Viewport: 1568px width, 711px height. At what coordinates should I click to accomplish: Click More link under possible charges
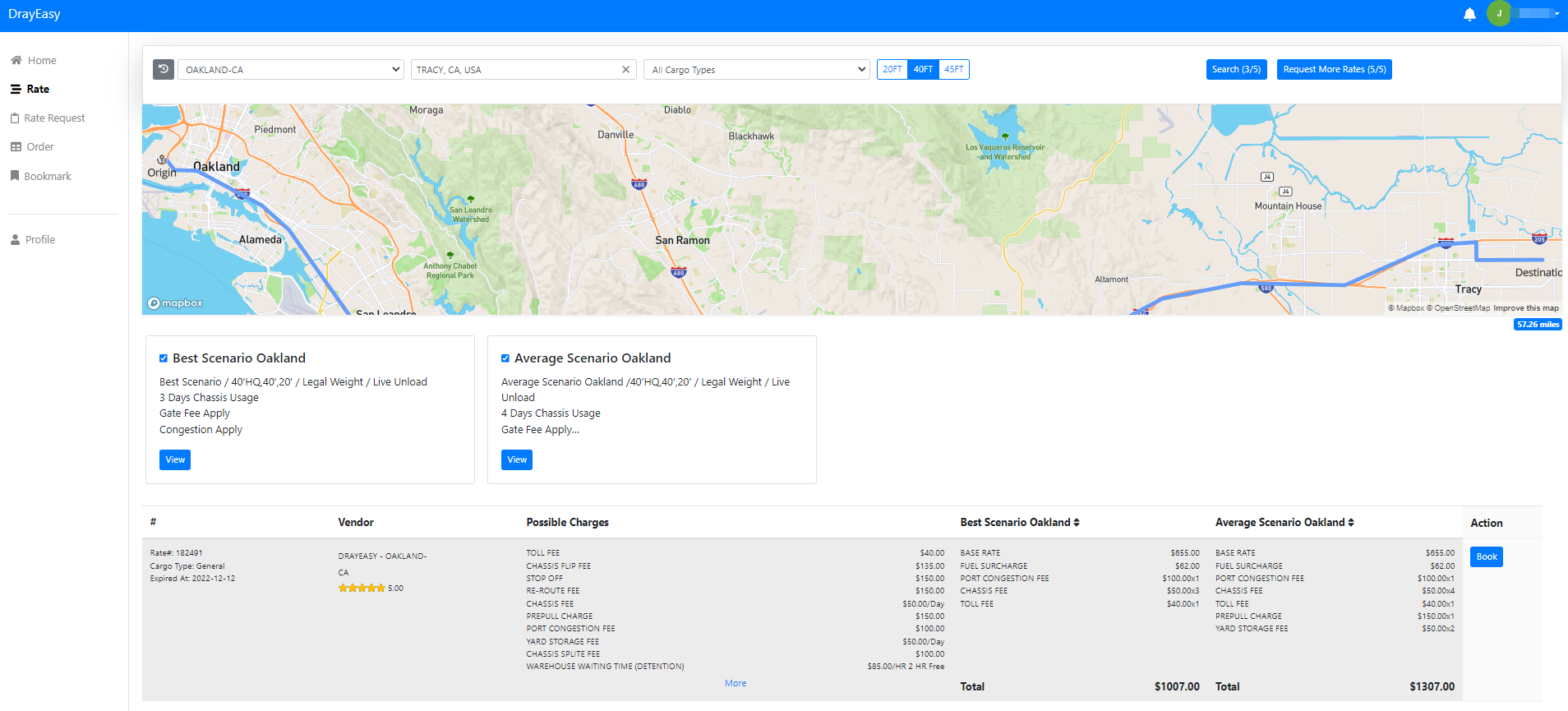[x=736, y=684]
